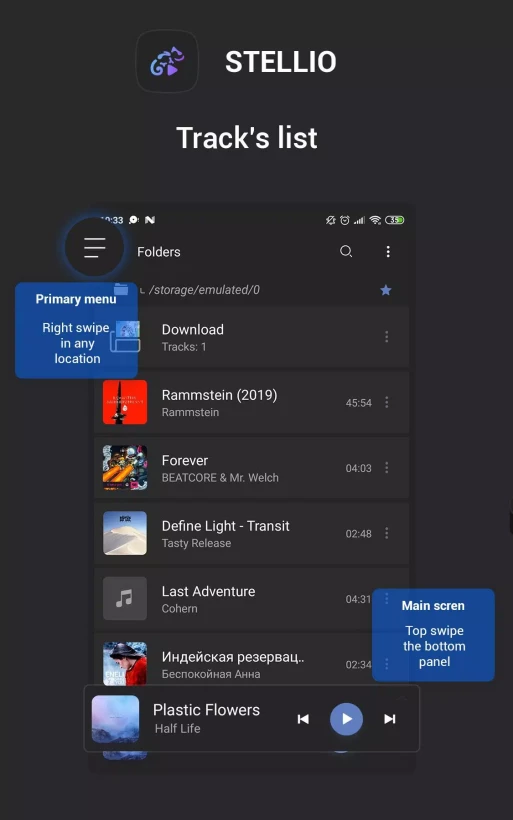
Task: Select the Индейская резервац.. track
Action: pos(252,659)
